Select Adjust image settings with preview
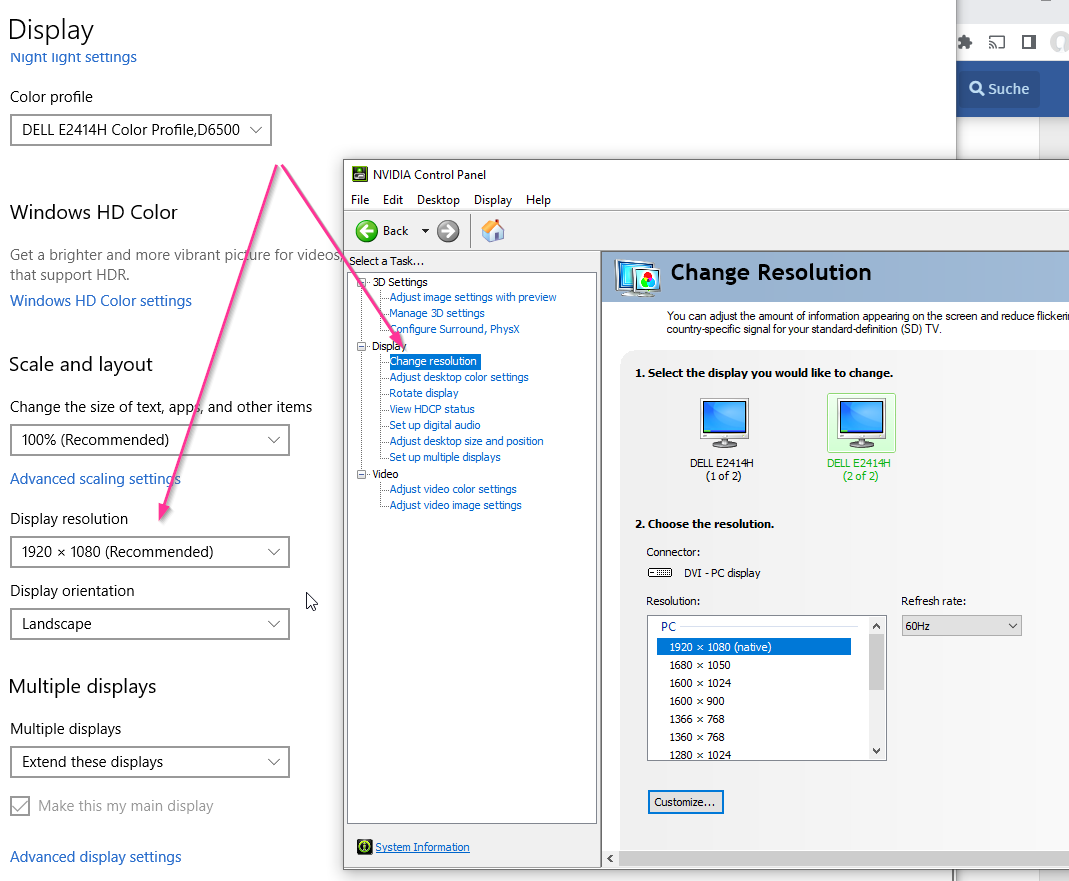 472,297
